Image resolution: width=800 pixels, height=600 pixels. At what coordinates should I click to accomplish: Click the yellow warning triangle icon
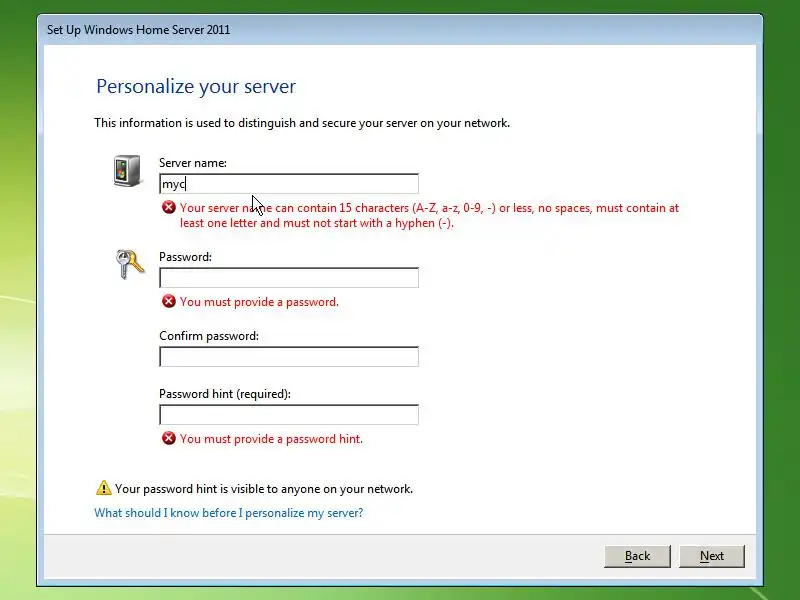[104, 488]
